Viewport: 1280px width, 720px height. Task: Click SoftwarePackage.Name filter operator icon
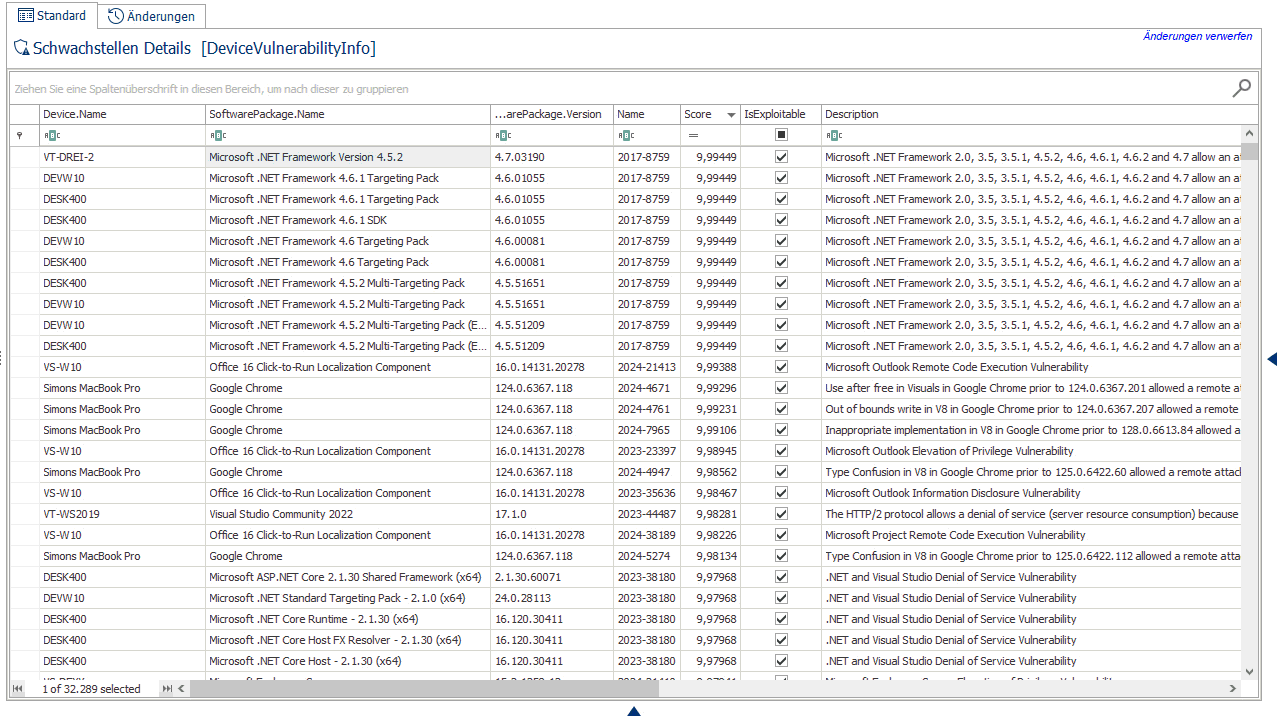pyautogui.click(x=217, y=135)
